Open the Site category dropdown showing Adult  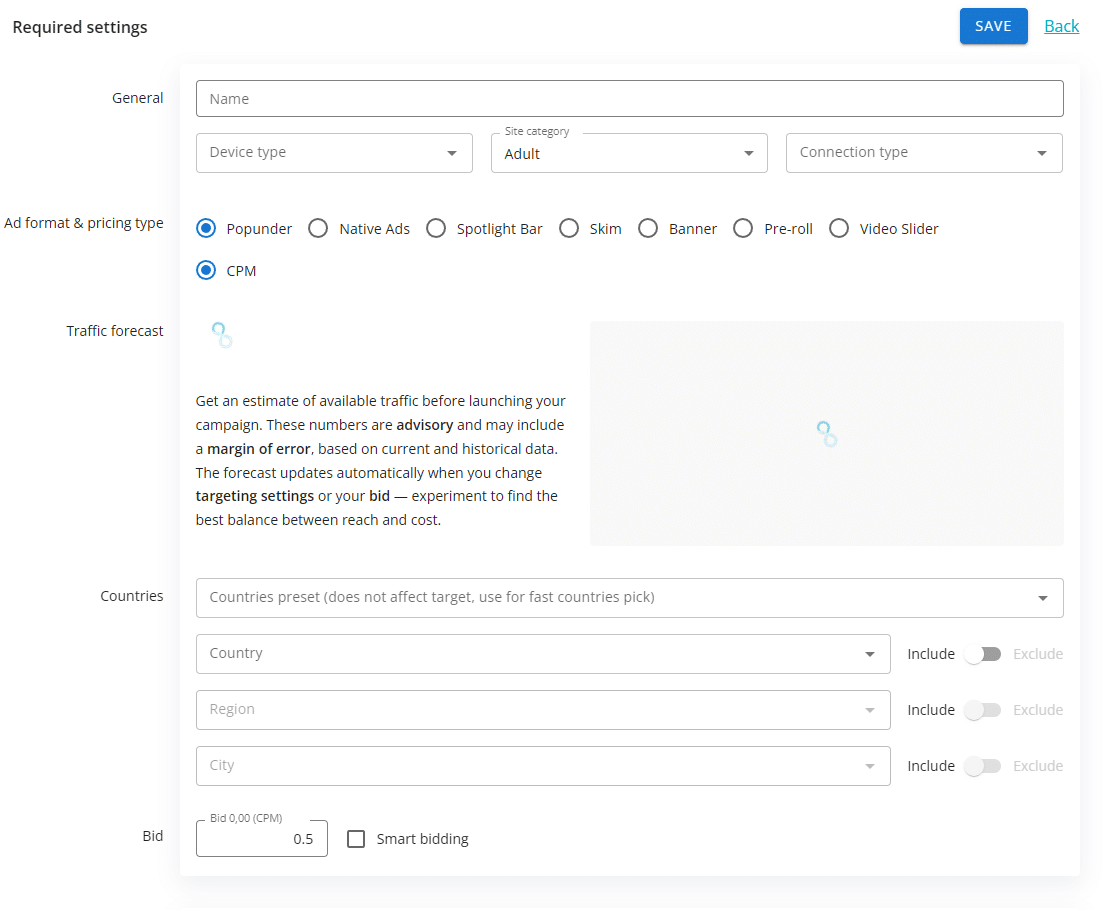tap(629, 153)
